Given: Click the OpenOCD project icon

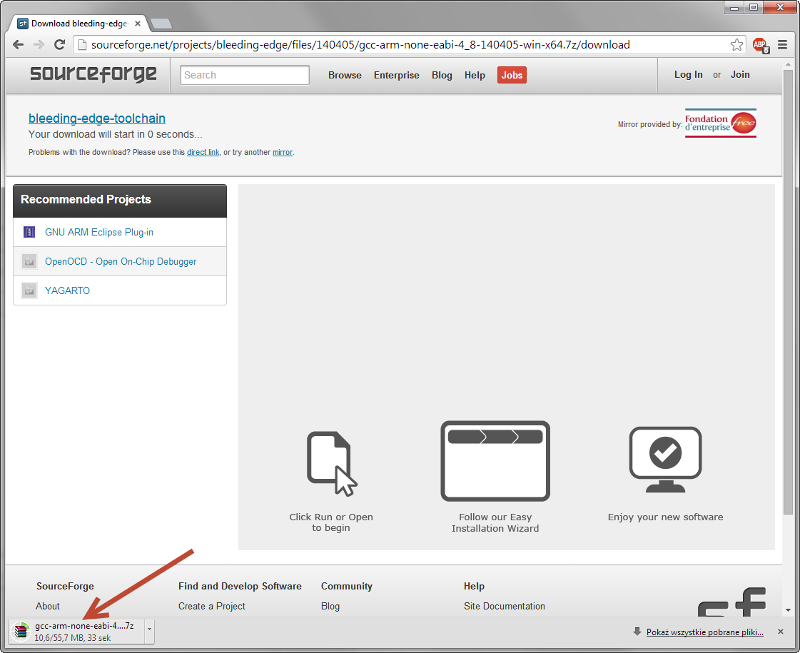Looking at the screenshot, I should click(x=30, y=261).
